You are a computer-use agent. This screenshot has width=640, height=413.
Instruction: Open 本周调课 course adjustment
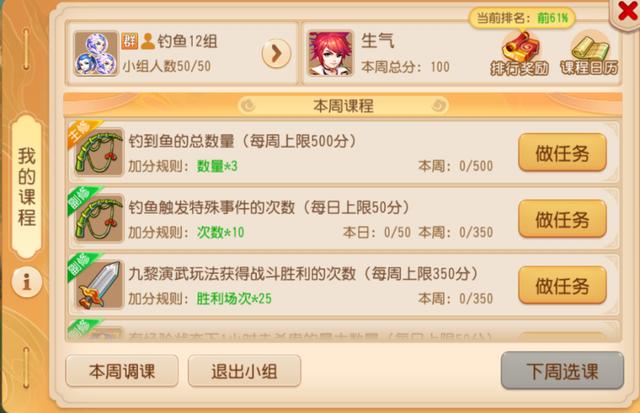pos(122,371)
